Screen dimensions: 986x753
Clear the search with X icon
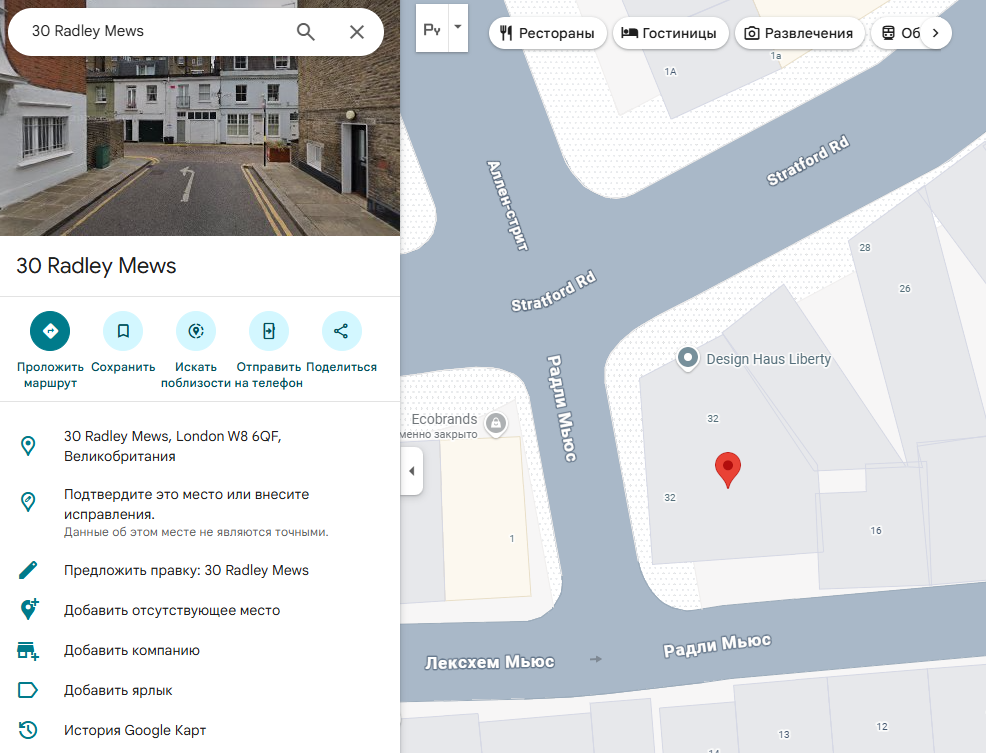[x=357, y=31]
